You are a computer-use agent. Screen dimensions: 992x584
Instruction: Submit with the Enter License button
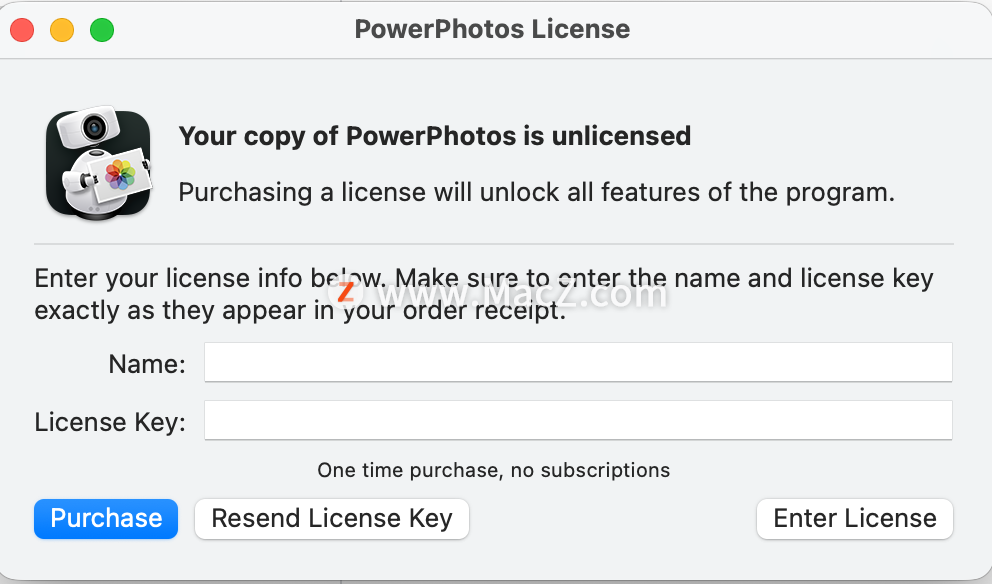pyautogui.click(x=855, y=519)
